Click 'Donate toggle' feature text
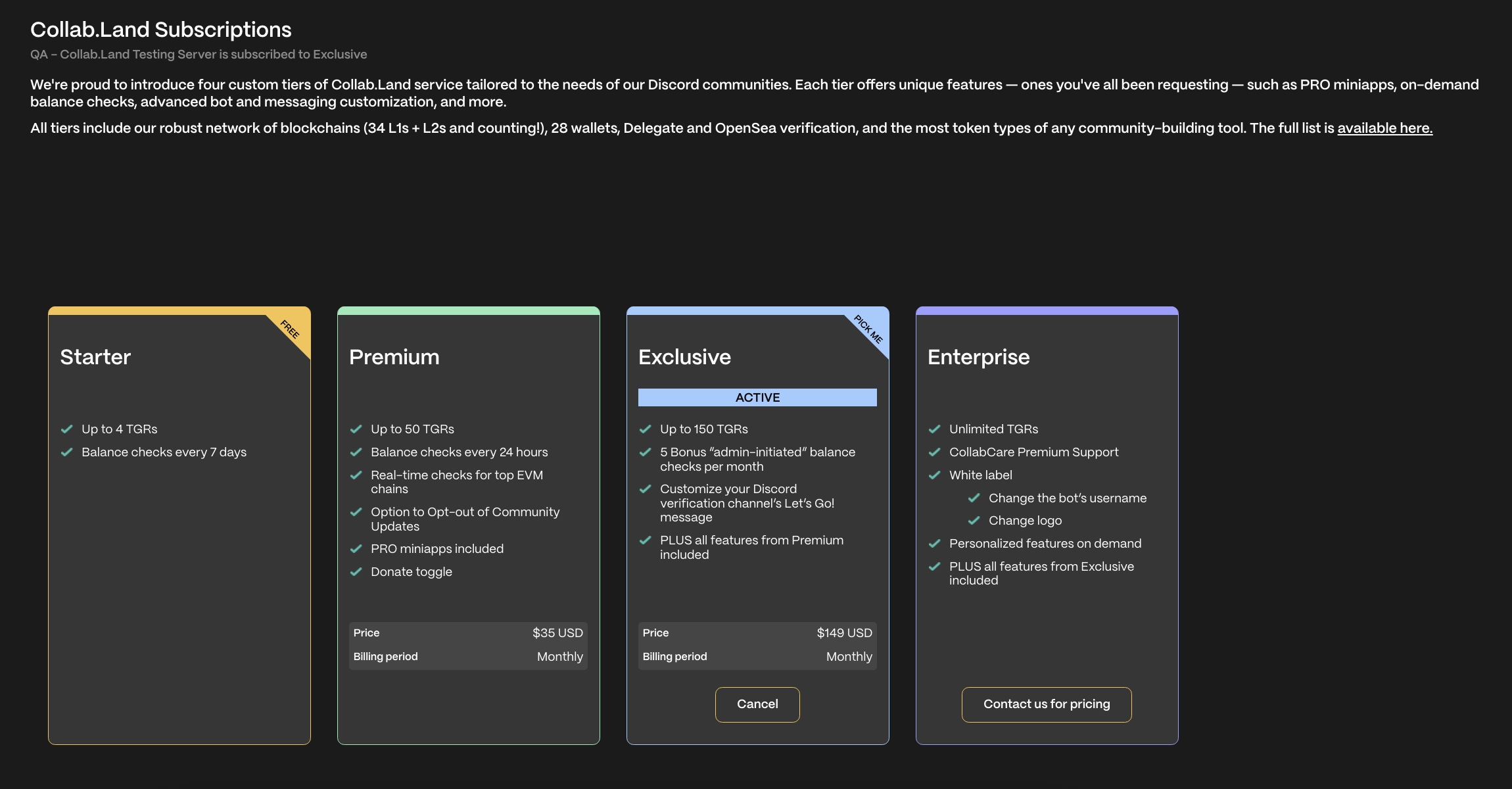The height and width of the screenshot is (789, 1512). coord(412,572)
